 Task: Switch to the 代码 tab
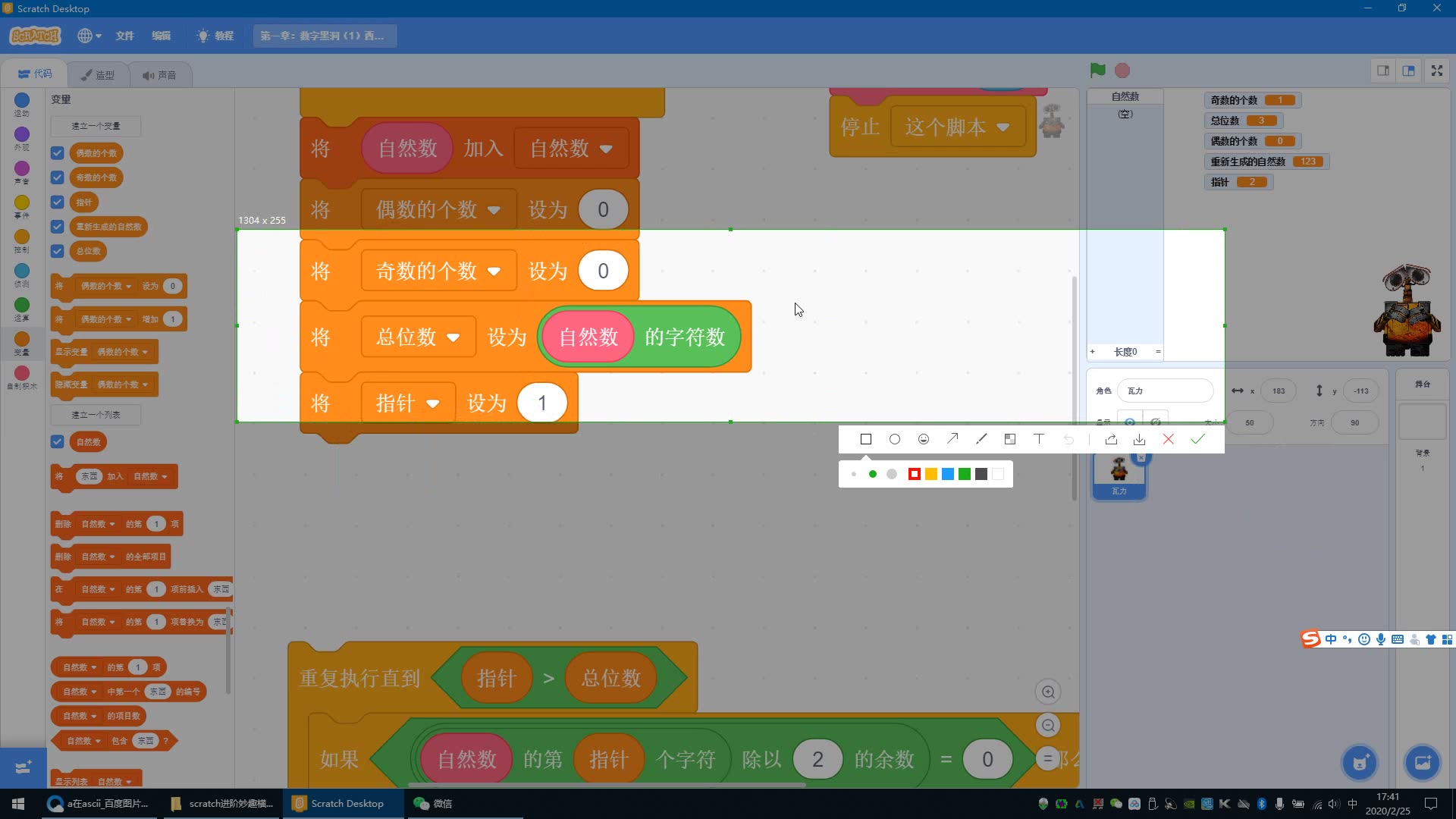(35, 74)
